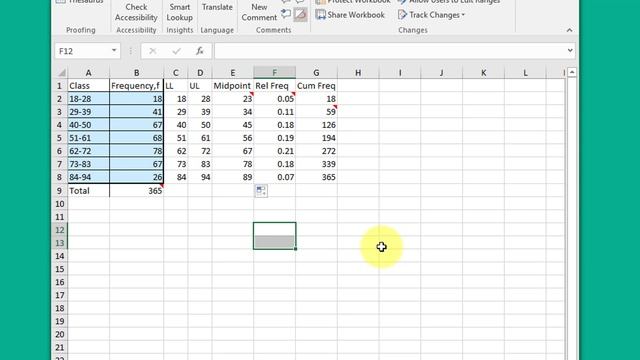Screen dimensions: 640x360
Task: Open Smart Lookup
Action: tap(180, 12)
